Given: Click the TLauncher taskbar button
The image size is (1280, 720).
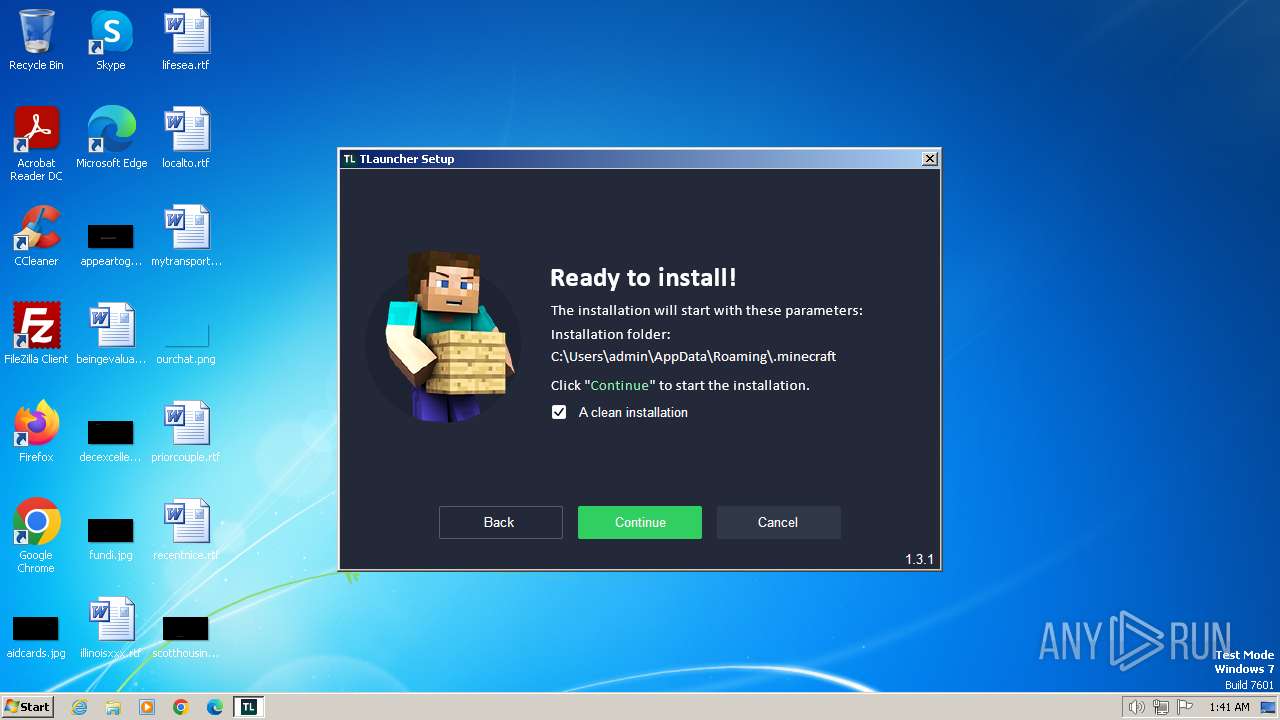Looking at the screenshot, I should pos(249,707).
